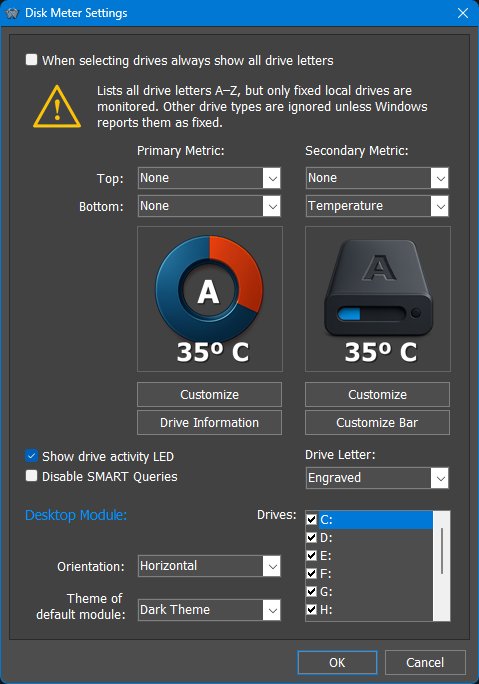479x684 pixels.
Task: Confirm settings with OK button
Action: pyautogui.click(x=337, y=663)
